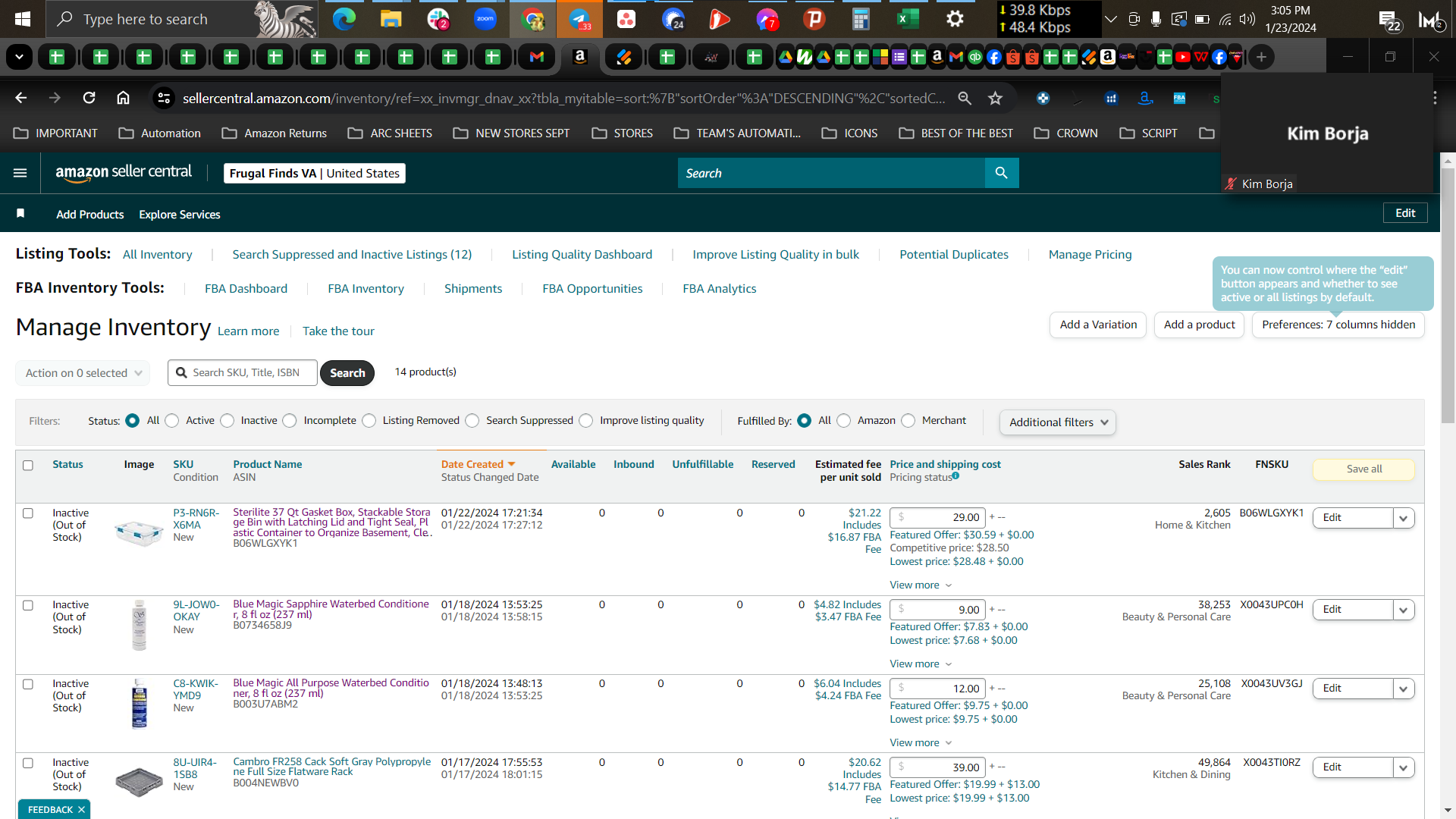This screenshot has height=819, width=1456.
Task: Open Telegram from the taskbar
Action: (x=579, y=19)
